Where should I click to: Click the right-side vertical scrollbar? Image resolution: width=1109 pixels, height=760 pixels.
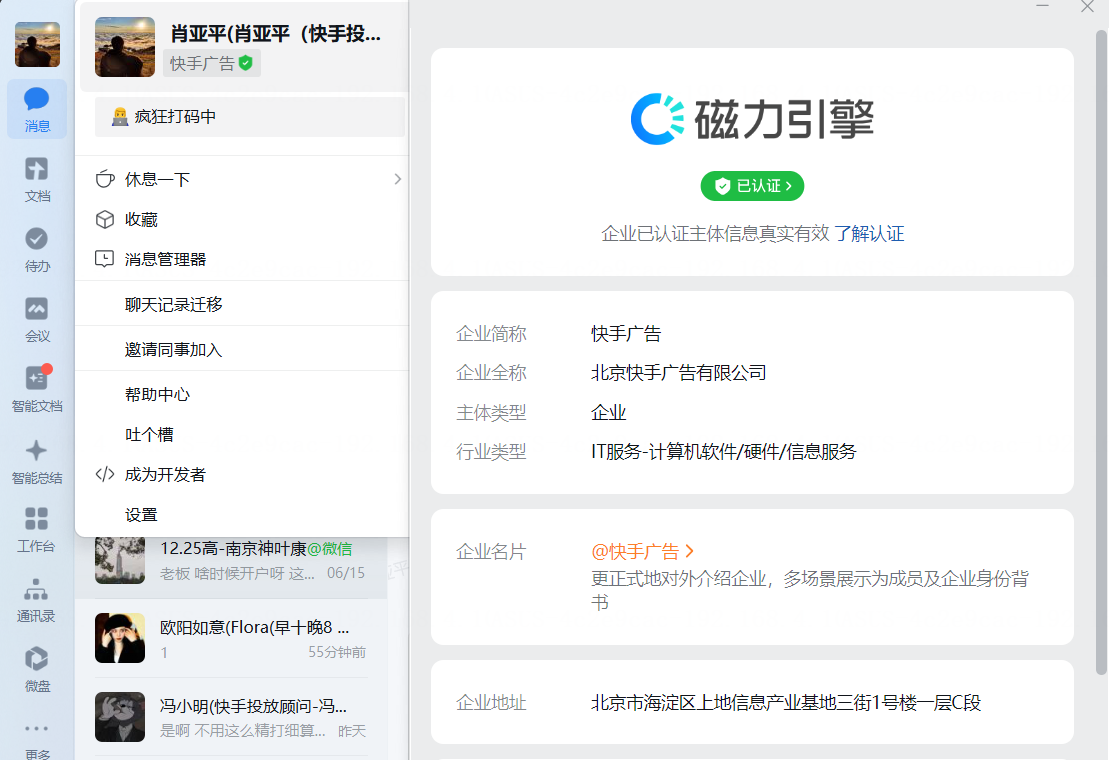click(x=1101, y=353)
